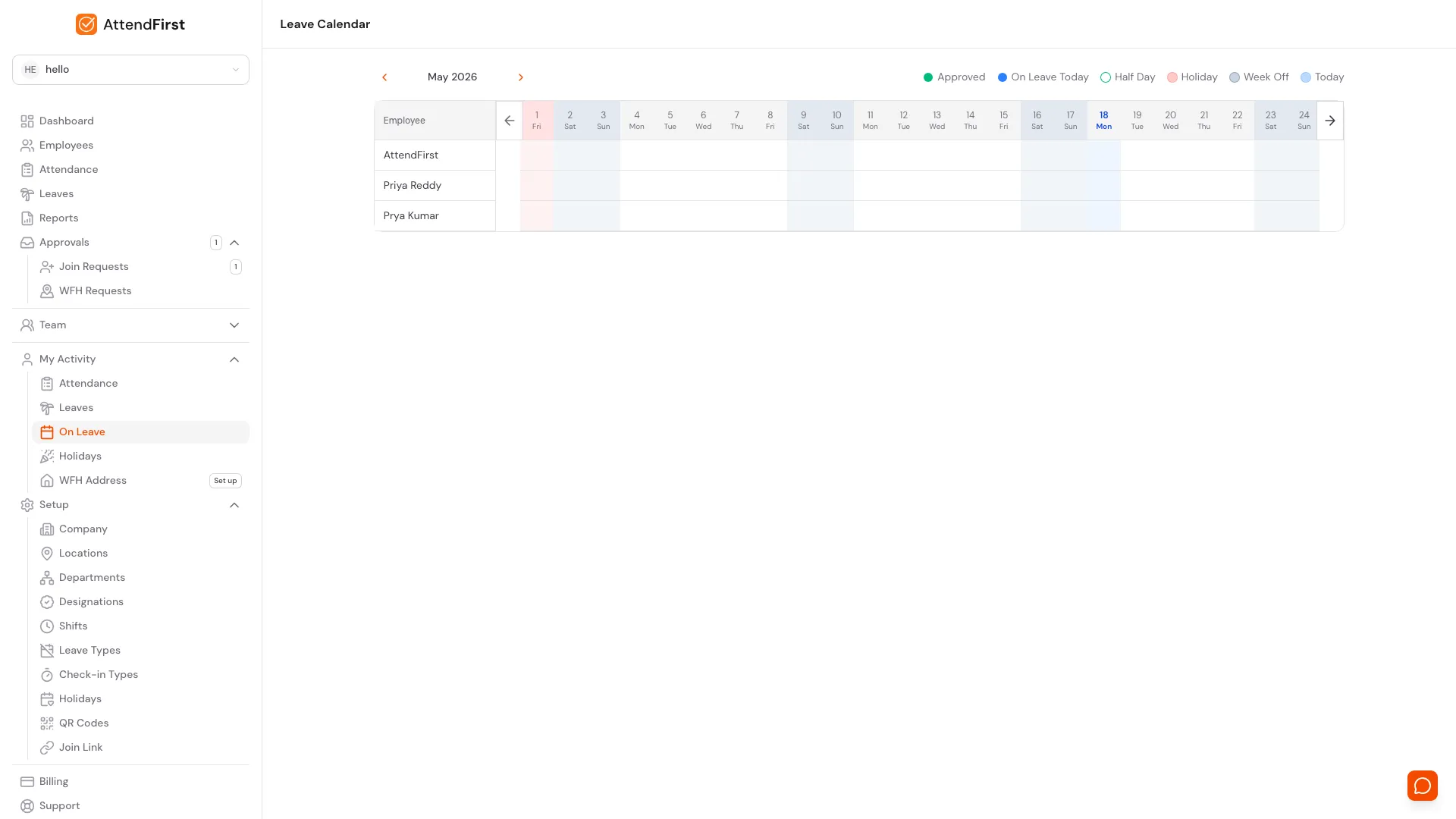Click the pink Holiday legend dot
The image size is (1456, 819).
(1172, 77)
